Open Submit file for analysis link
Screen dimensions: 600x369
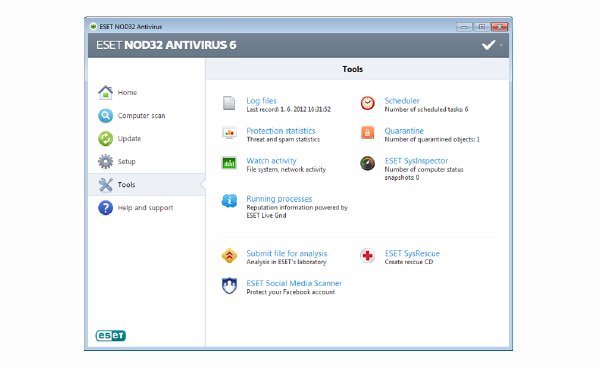click(x=287, y=253)
